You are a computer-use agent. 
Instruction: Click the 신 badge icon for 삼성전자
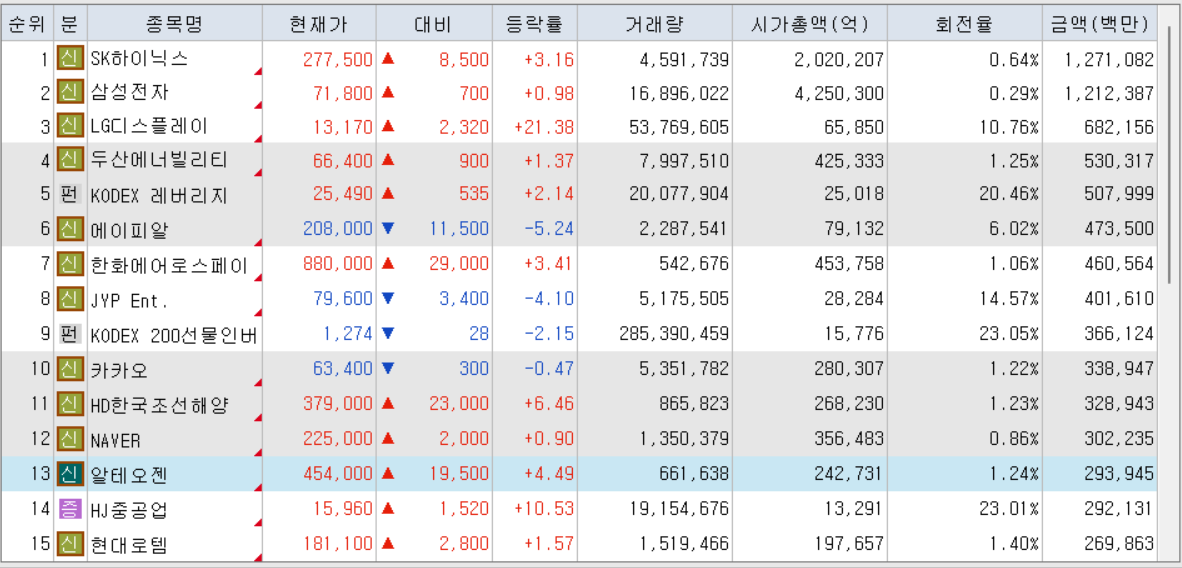[69, 94]
